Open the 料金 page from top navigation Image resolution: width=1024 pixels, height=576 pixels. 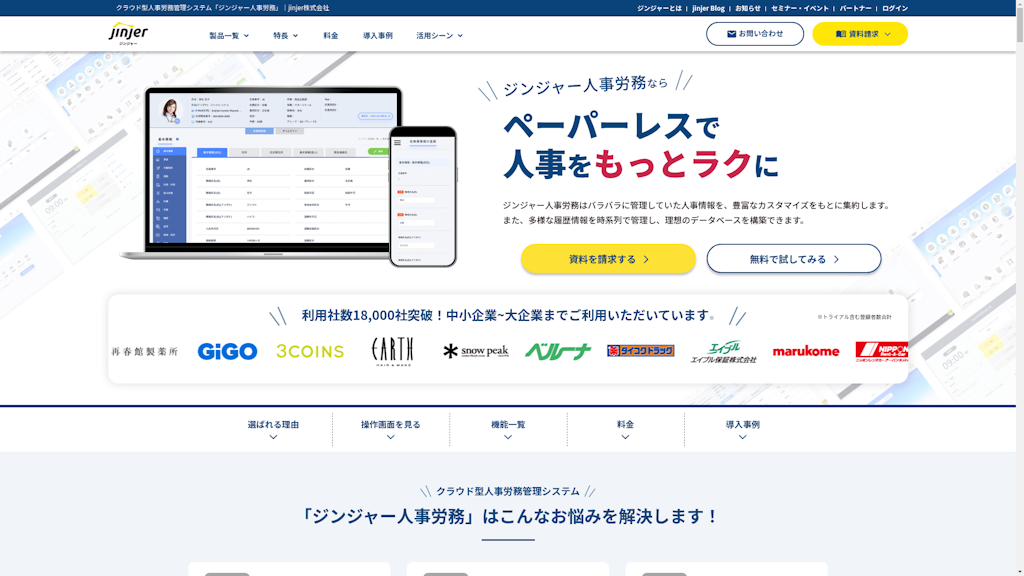(x=331, y=35)
